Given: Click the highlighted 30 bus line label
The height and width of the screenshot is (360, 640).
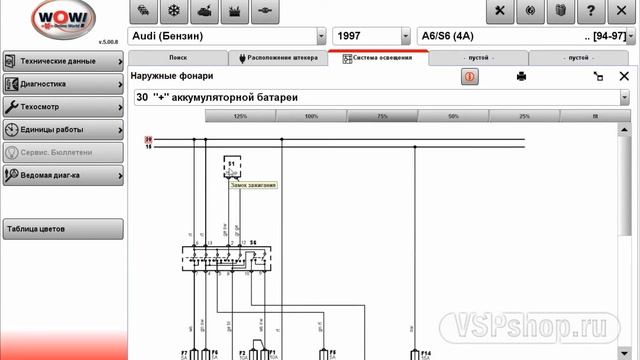Looking at the screenshot, I should (148, 140).
